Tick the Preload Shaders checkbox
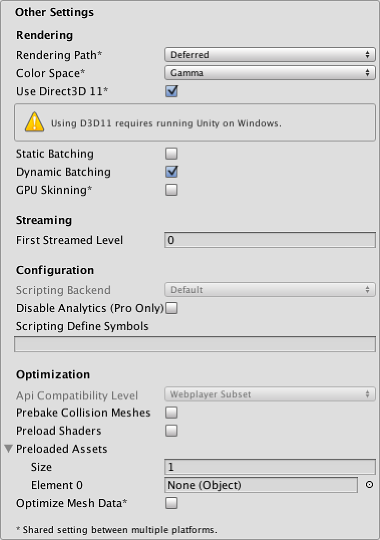This screenshot has height=540, width=380. pyautogui.click(x=171, y=430)
